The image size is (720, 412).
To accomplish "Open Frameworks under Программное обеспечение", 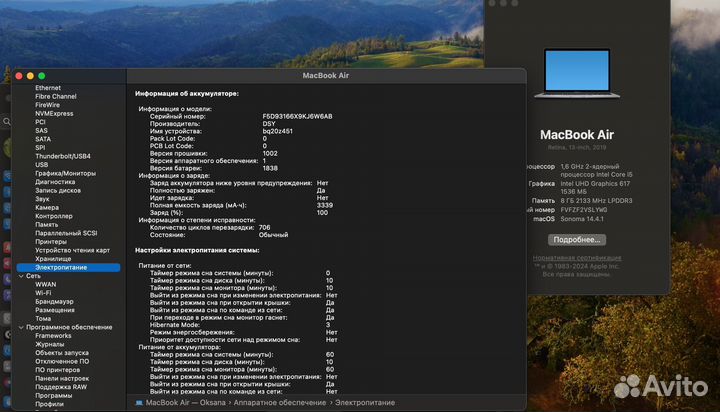I will 53,336.
